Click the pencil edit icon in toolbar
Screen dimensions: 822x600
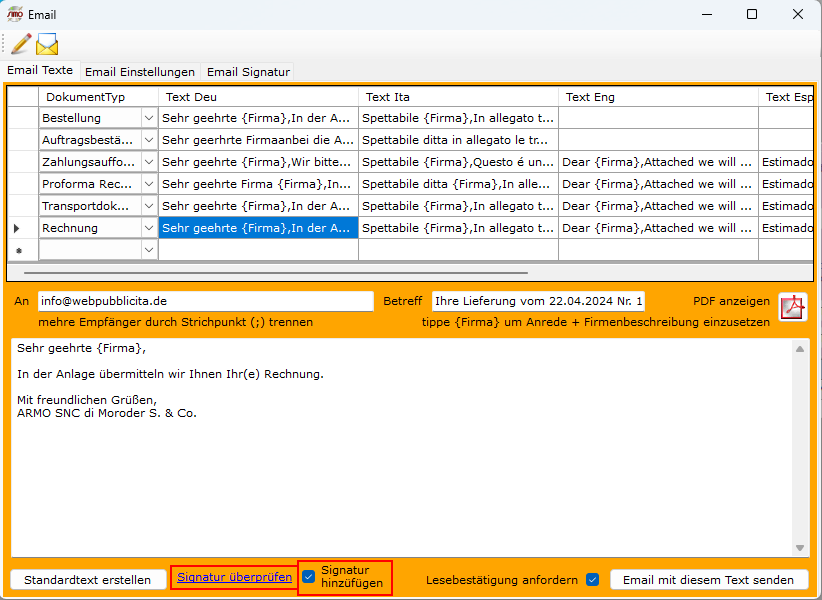(x=20, y=44)
